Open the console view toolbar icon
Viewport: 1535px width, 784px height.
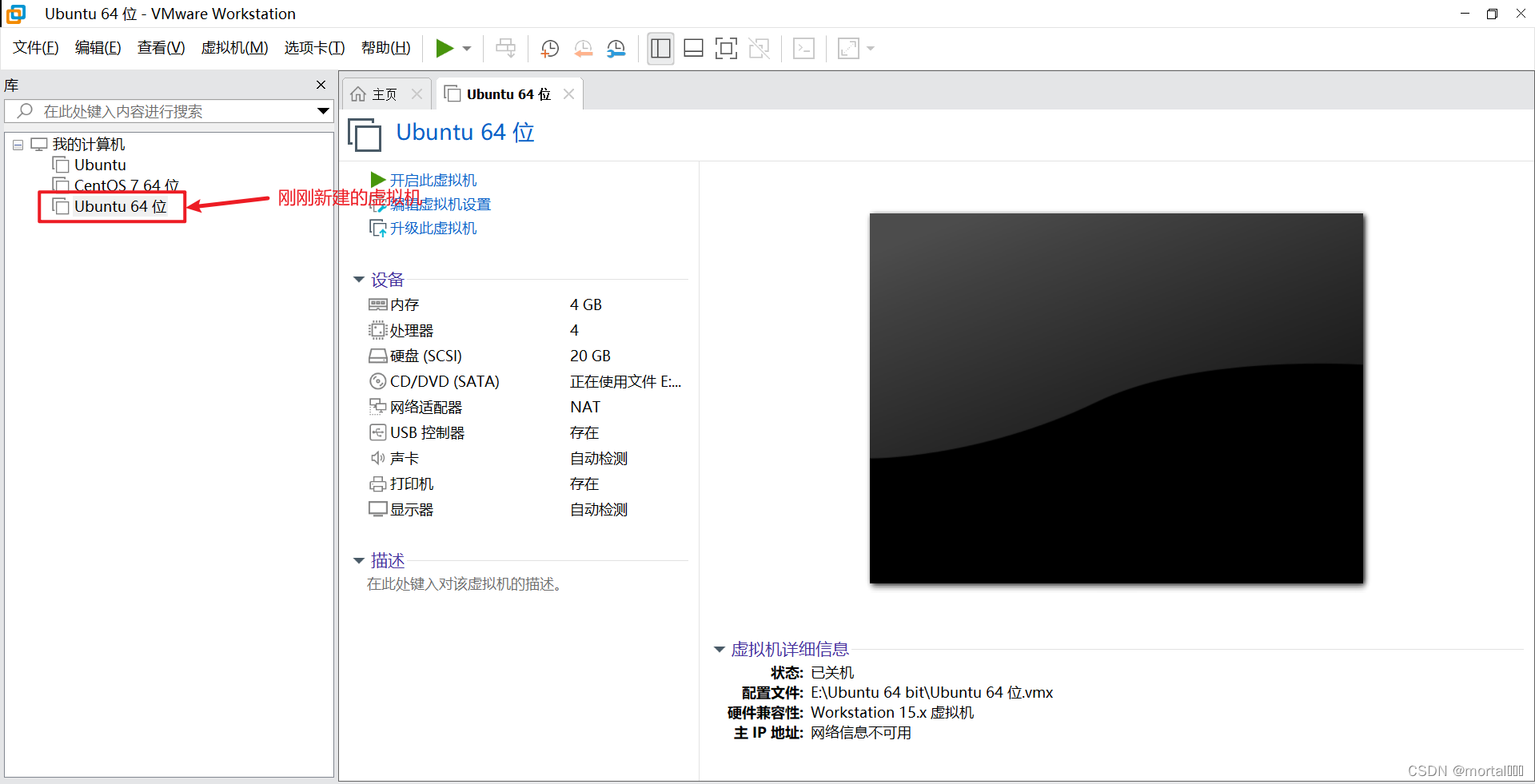click(803, 49)
